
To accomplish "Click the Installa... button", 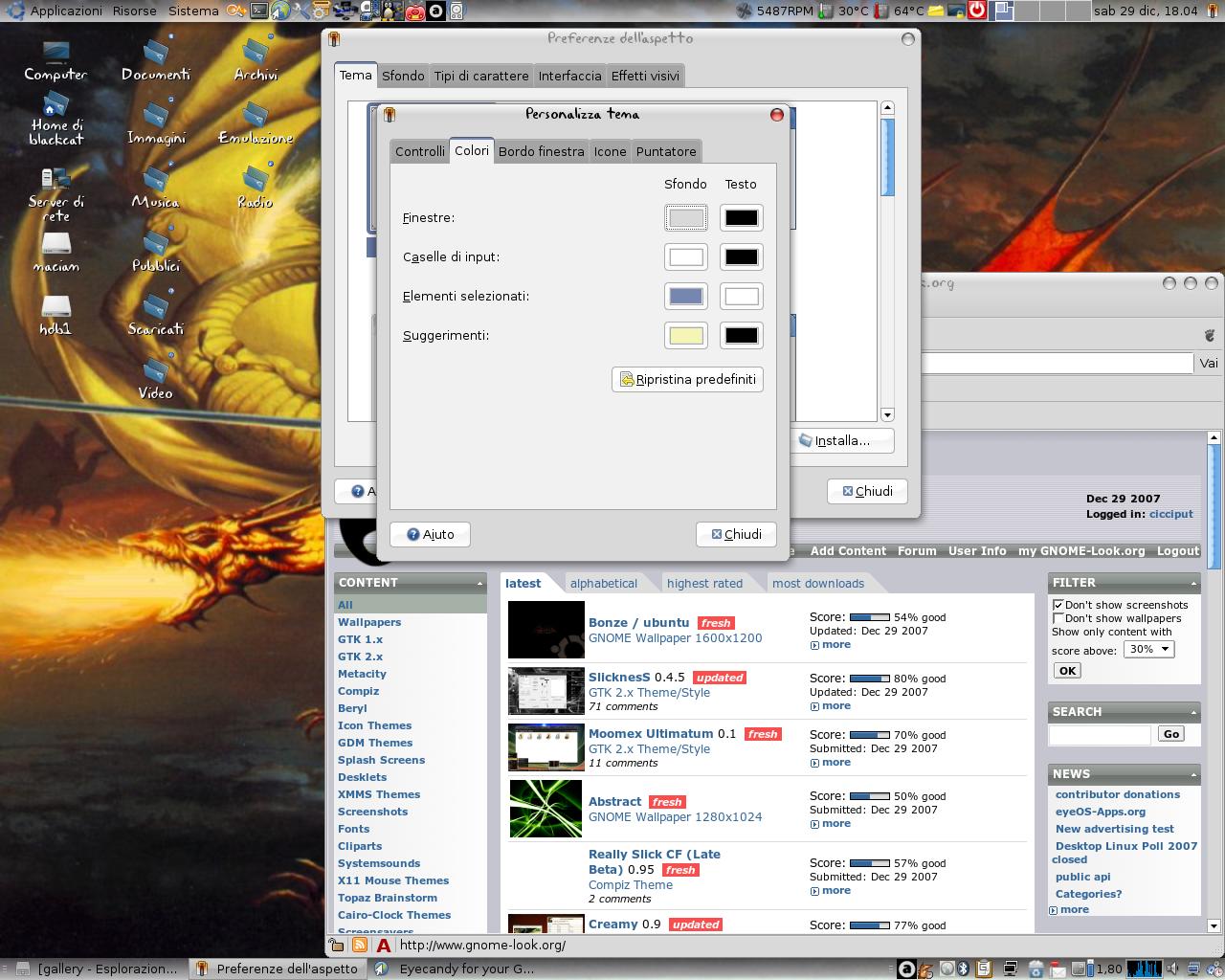I will point(842,440).
